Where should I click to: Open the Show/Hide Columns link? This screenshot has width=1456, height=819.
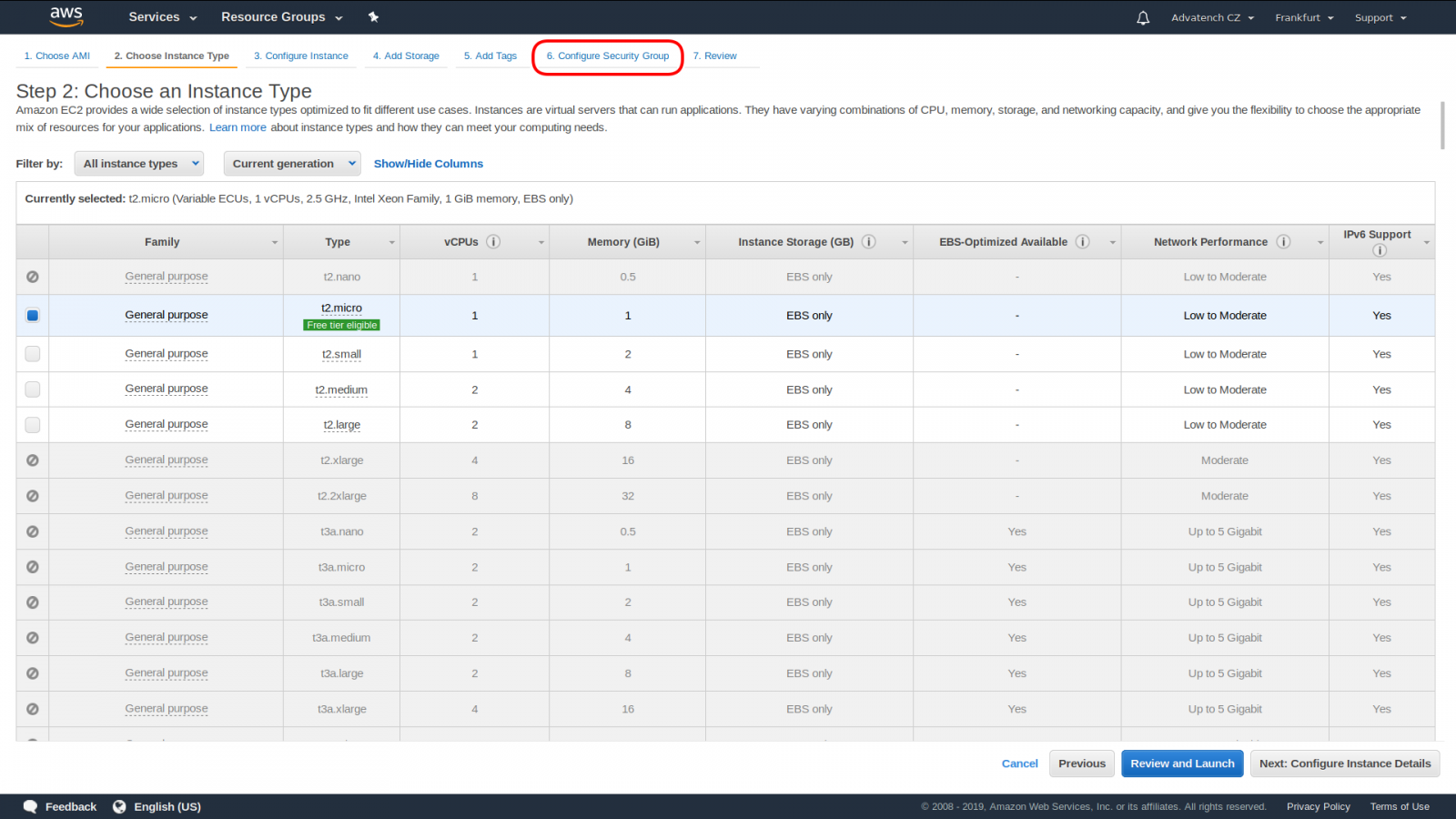[428, 164]
